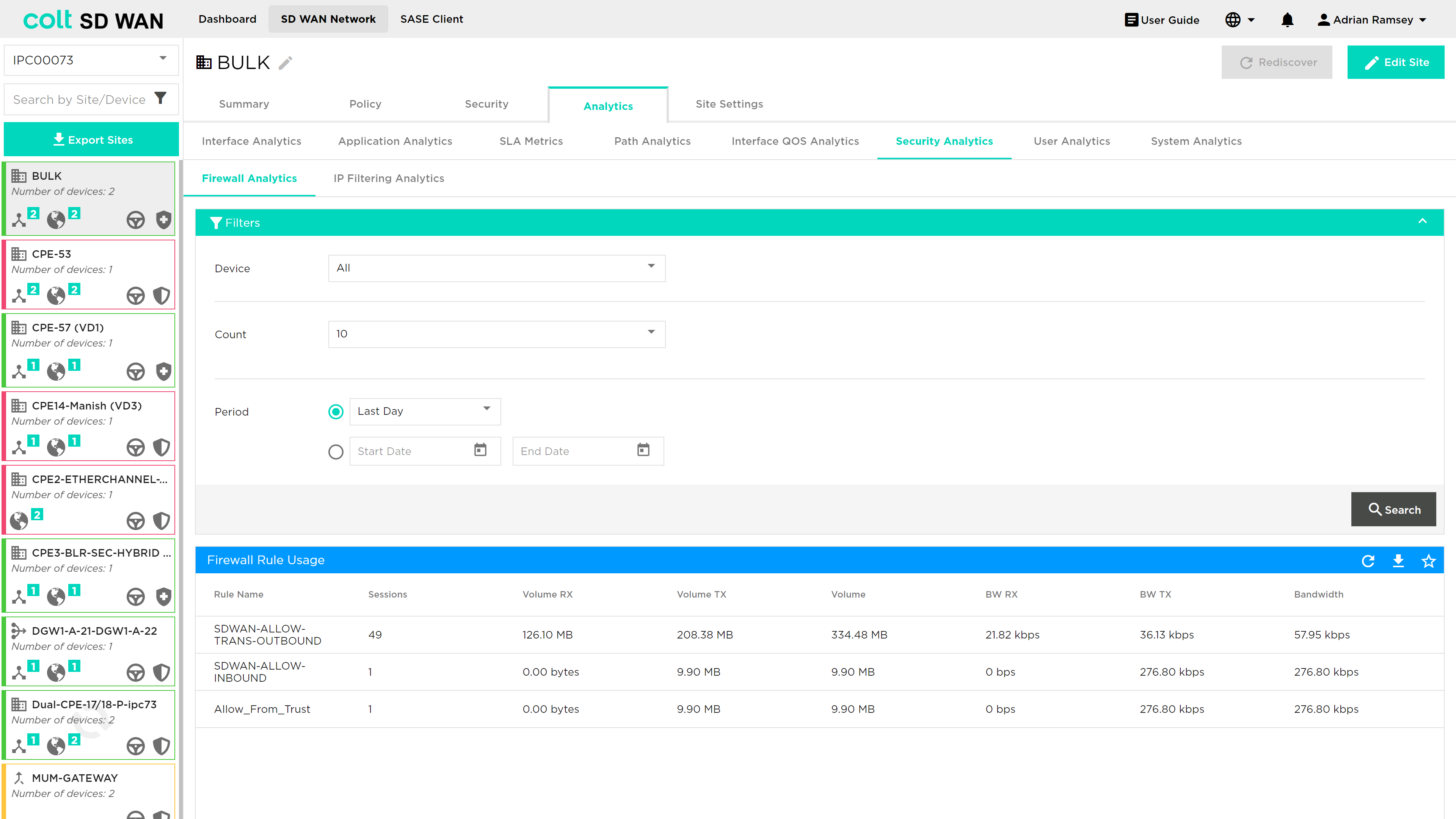Open SLA Metrics sub-tab

pos(531,141)
